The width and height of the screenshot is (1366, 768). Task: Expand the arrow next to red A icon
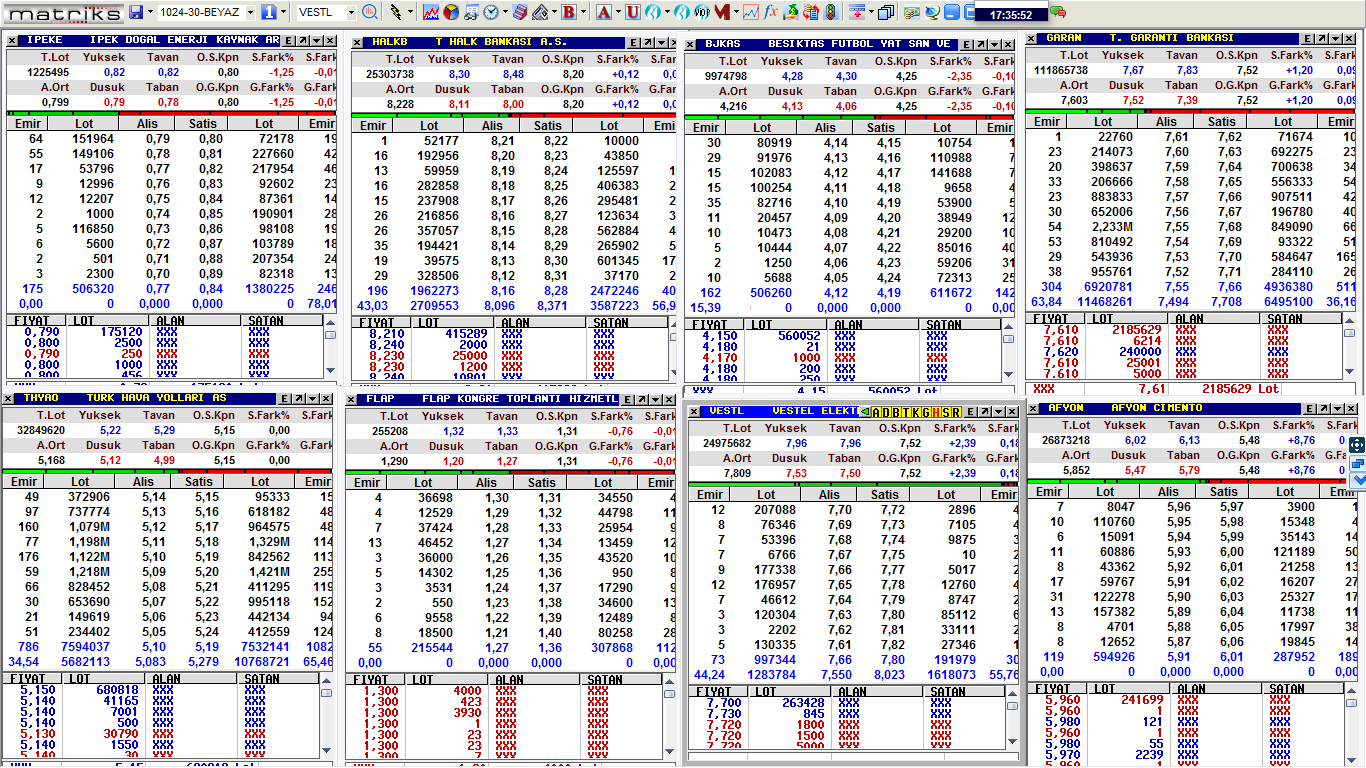click(x=617, y=12)
